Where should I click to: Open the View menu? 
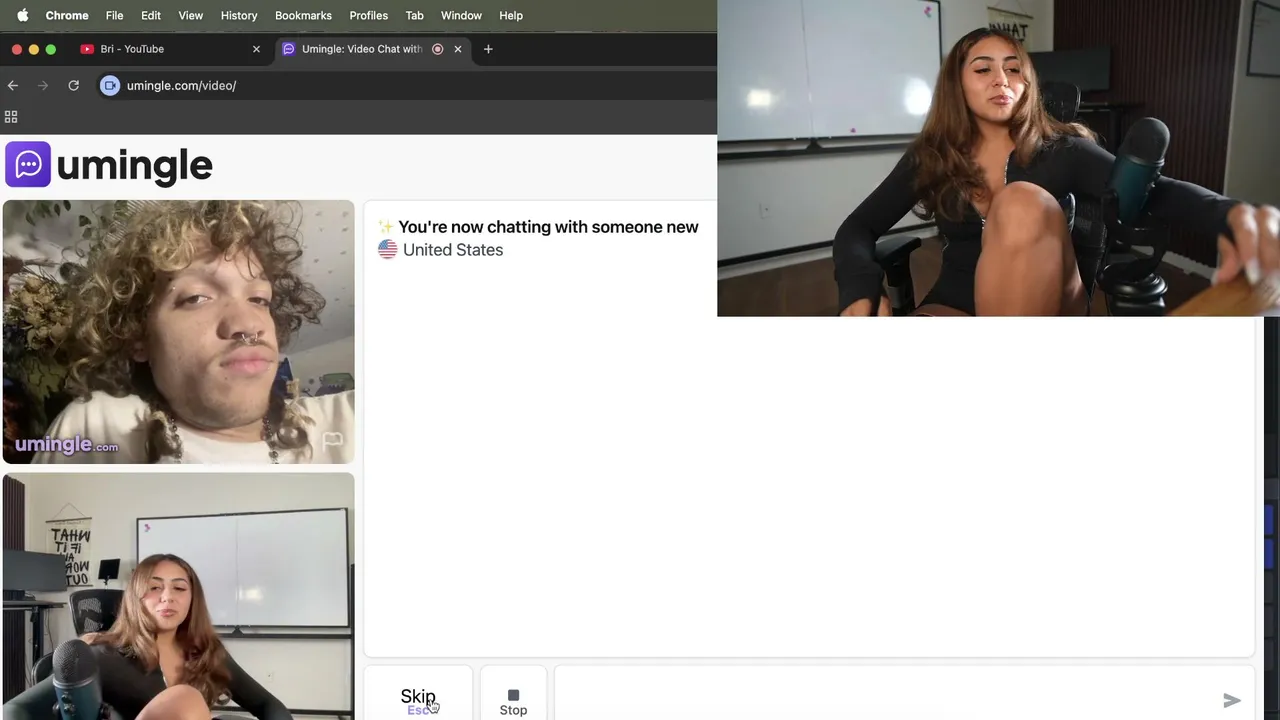click(x=190, y=15)
